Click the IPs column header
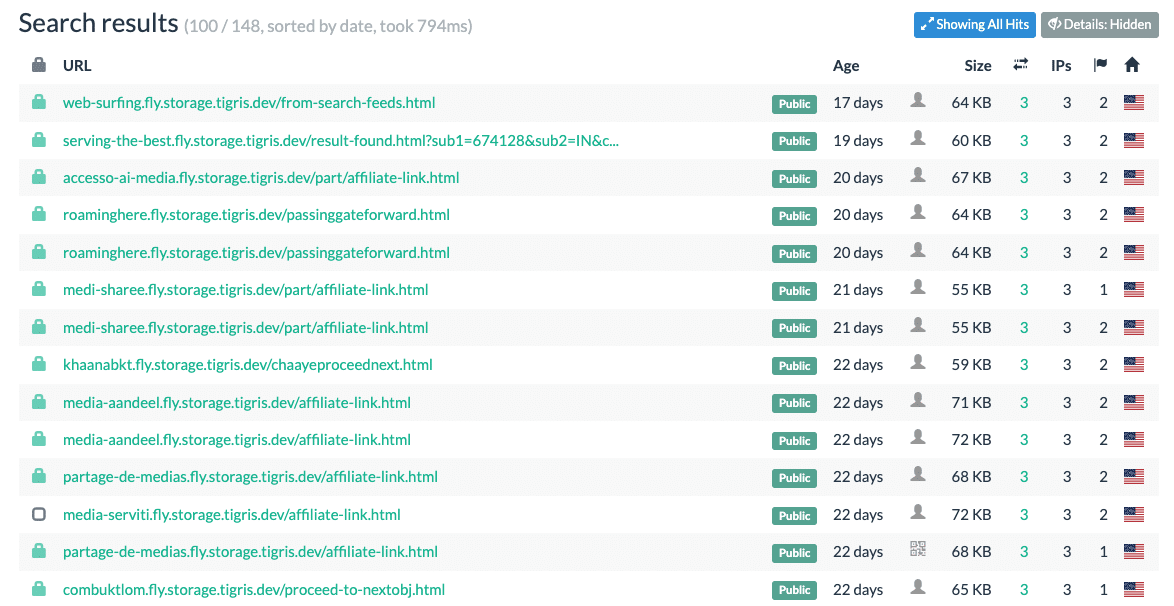Image resolution: width=1174 pixels, height=606 pixels. point(1061,66)
